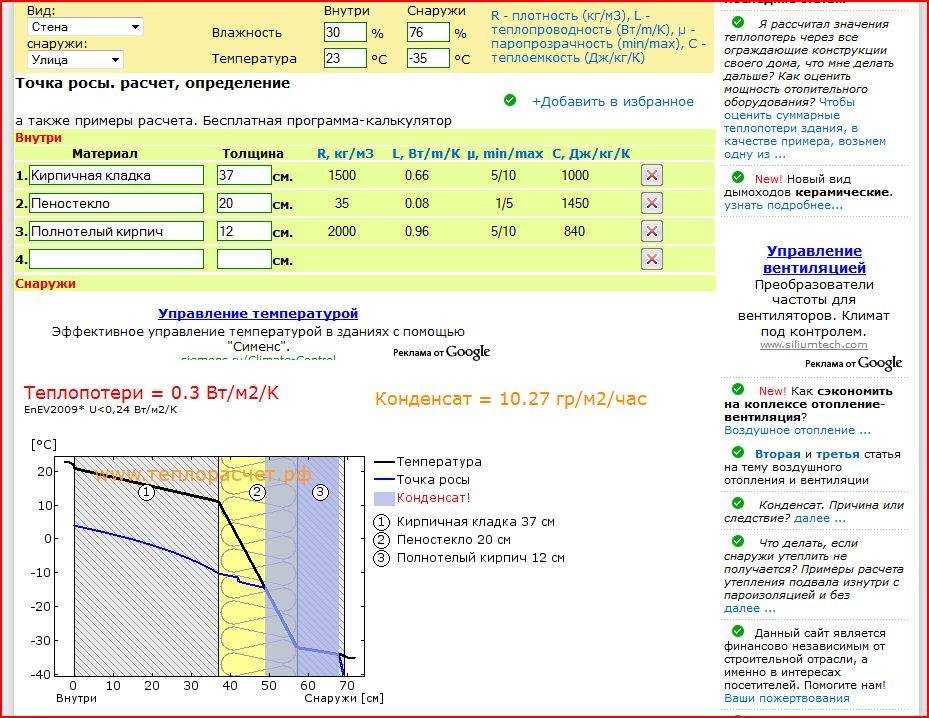Edit outside temperature field with -35

(x=428, y=57)
